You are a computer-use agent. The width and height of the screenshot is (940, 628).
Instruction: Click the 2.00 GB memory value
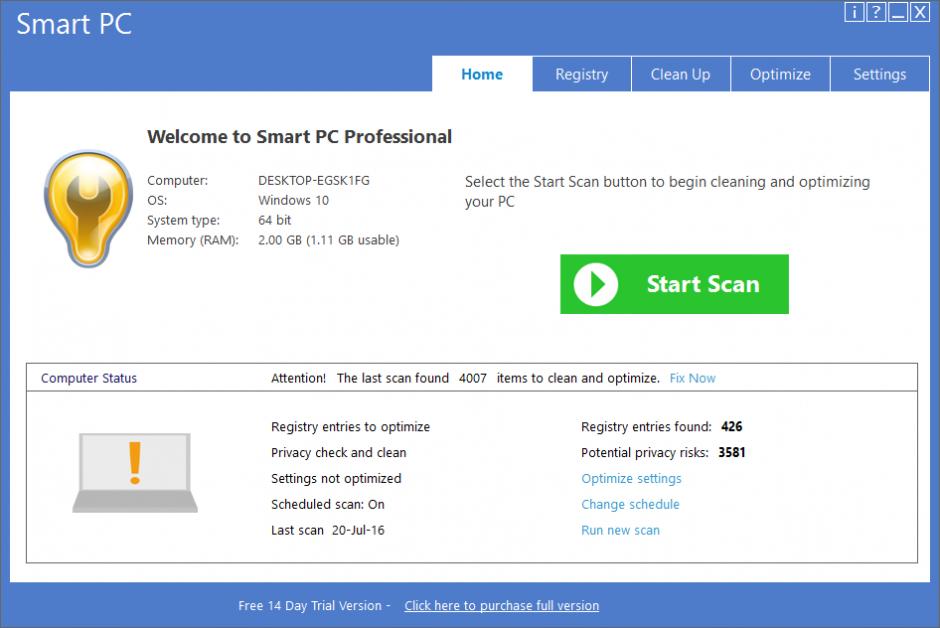tap(329, 240)
